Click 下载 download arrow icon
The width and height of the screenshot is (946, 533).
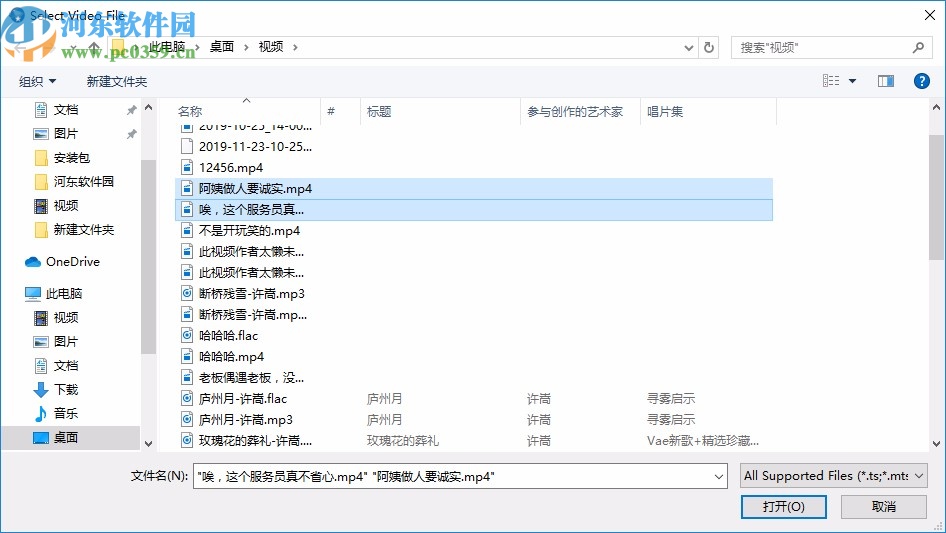40,390
